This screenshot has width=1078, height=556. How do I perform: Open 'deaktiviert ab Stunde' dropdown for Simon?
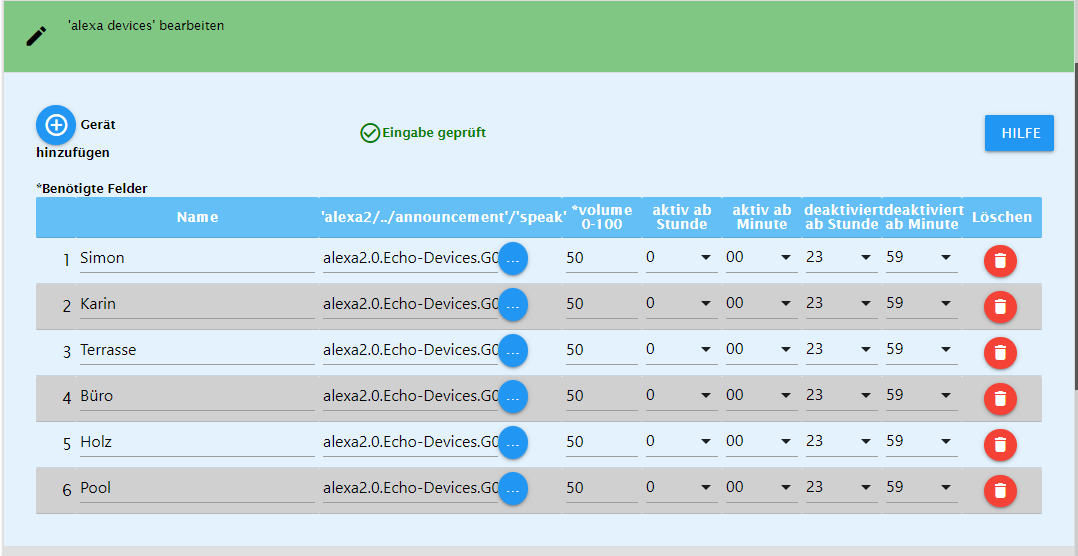point(842,258)
